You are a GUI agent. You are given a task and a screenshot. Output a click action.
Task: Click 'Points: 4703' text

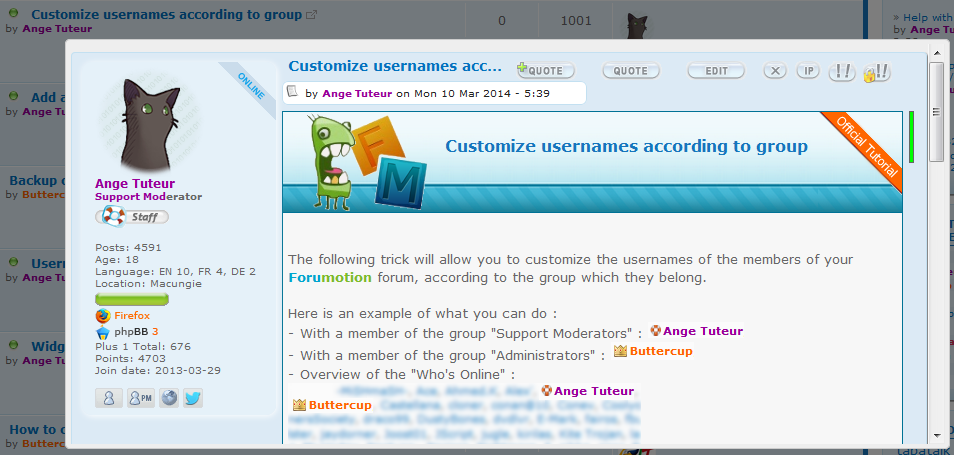pos(130,359)
